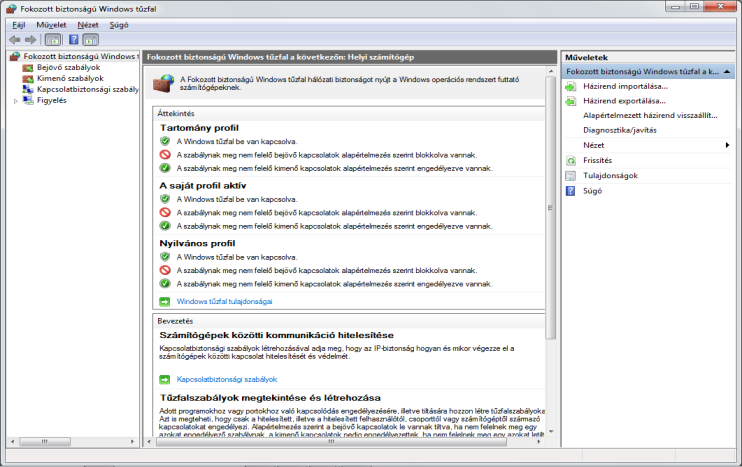Click tree pane horizontal scrollbar thumb

[x=44, y=441]
